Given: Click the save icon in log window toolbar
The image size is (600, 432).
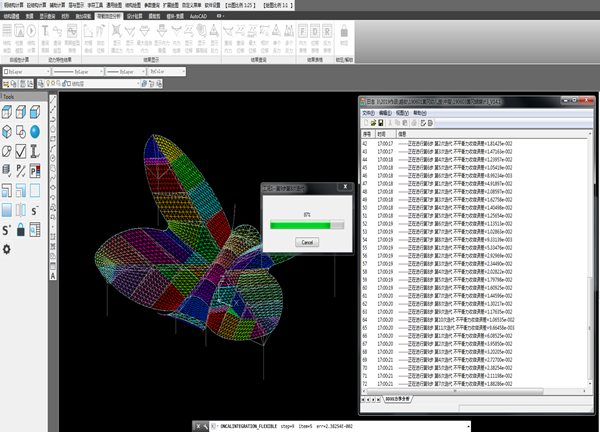Looking at the screenshot, I should pyautogui.click(x=381, y=122).
